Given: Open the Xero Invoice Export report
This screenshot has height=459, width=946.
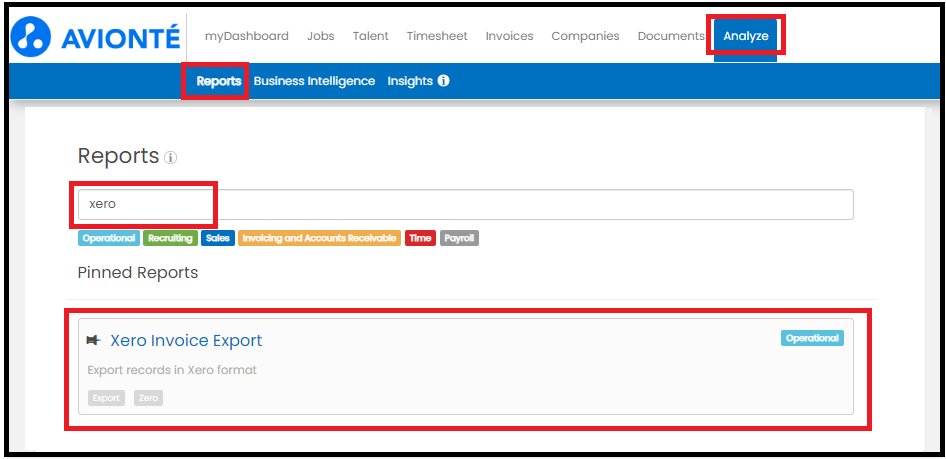Looking at the screenshot, I should pos(186,341).
